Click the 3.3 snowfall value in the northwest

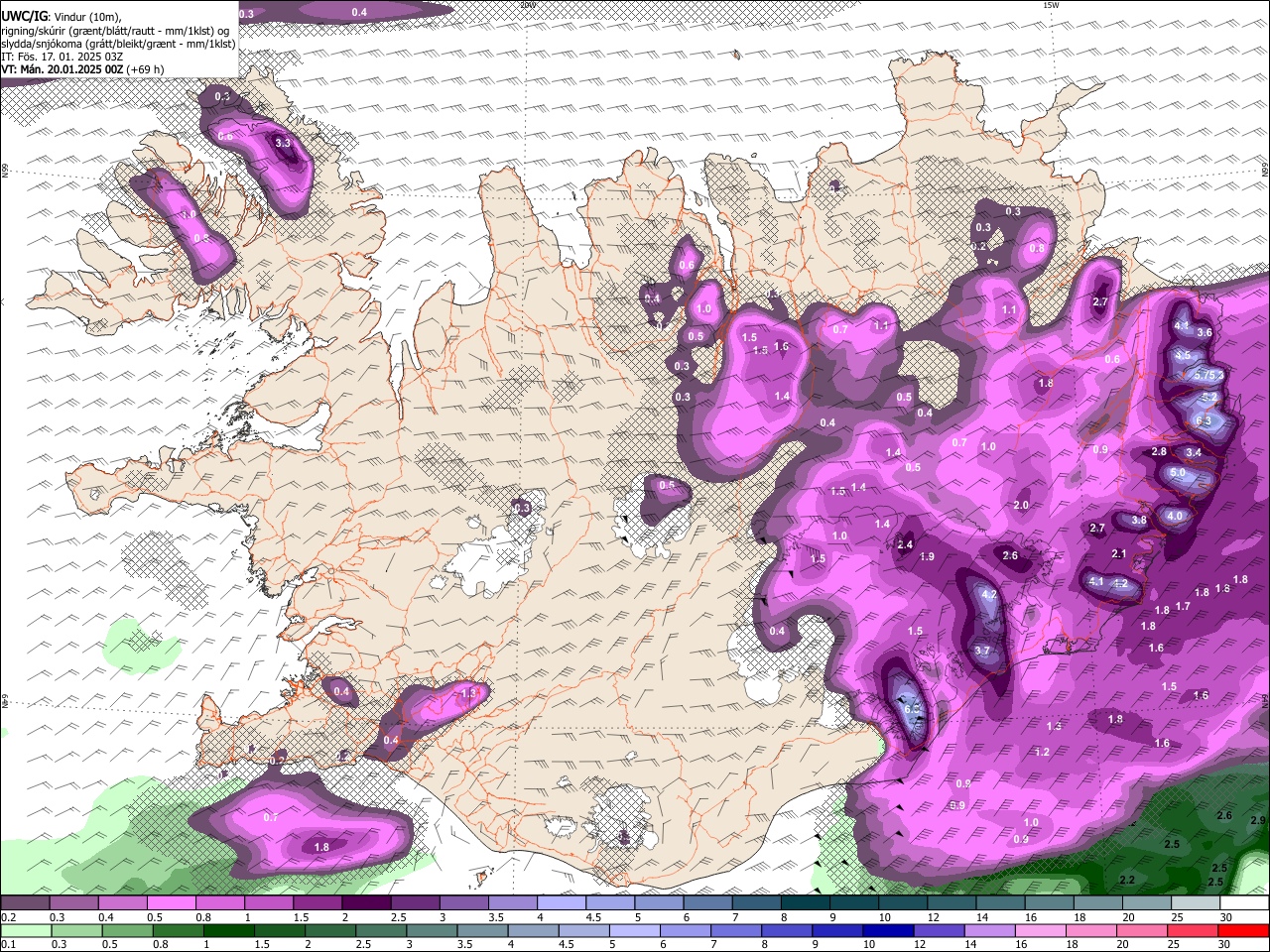pyautogui.click(x=283, y=143)
